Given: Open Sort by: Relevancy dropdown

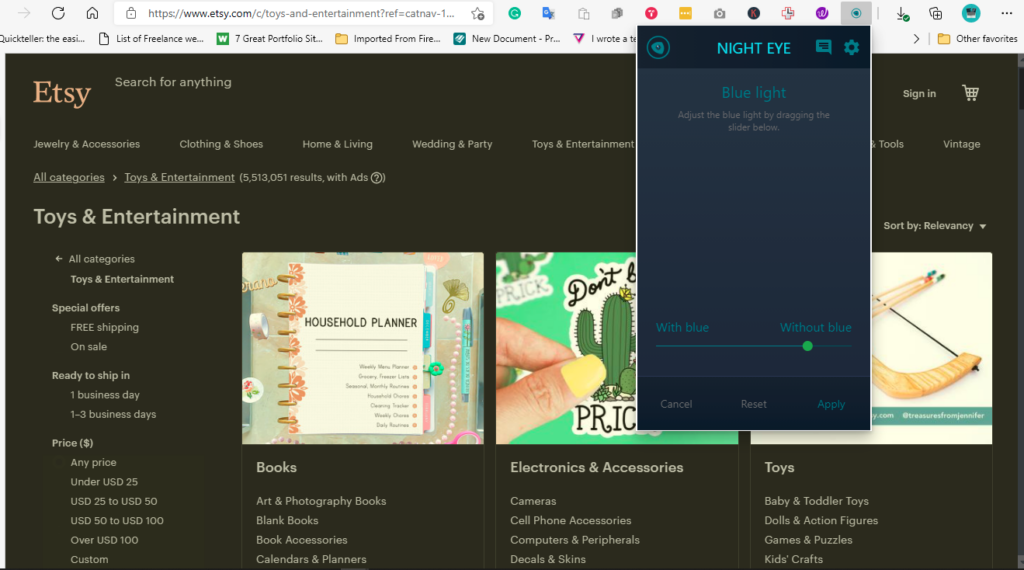Looking at the screenshot, I should pyautogui.click(x=935, y=226).
